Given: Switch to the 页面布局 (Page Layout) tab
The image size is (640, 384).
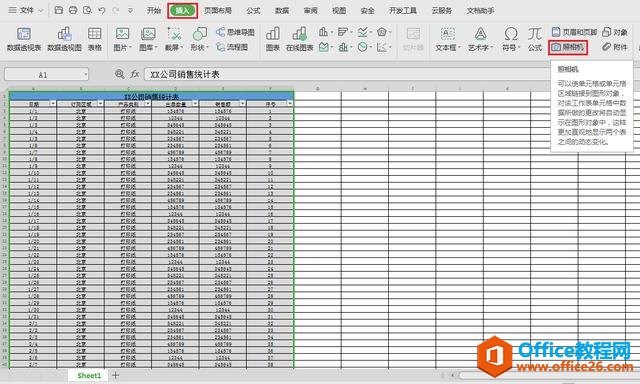Looking at the screenshot, I should (x=218, y=11).
